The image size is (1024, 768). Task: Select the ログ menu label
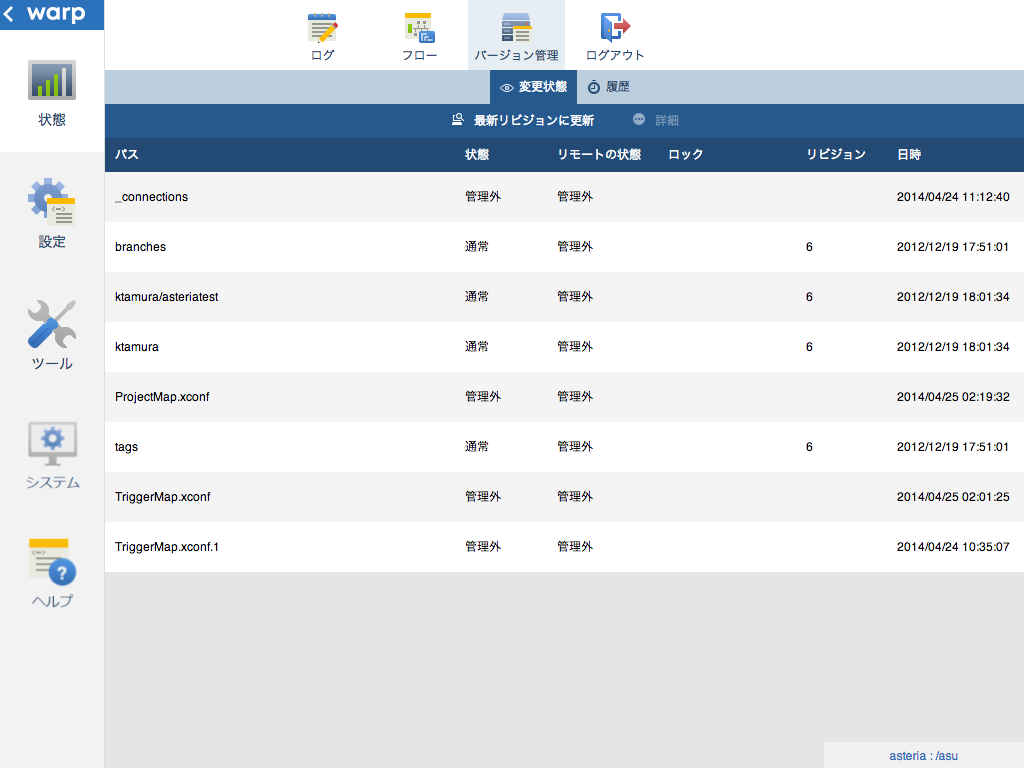tap(323, 56)
